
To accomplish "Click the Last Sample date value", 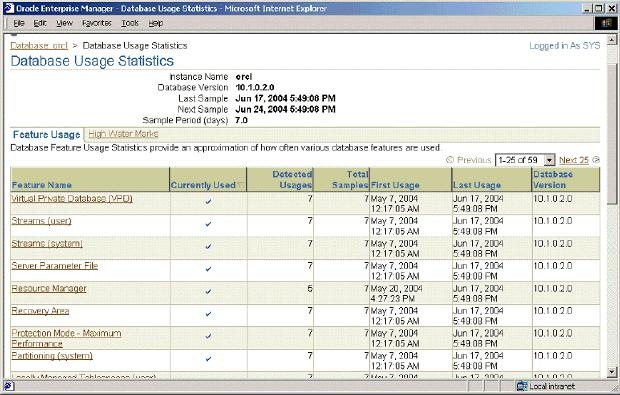I will click(x=285, y=98).
